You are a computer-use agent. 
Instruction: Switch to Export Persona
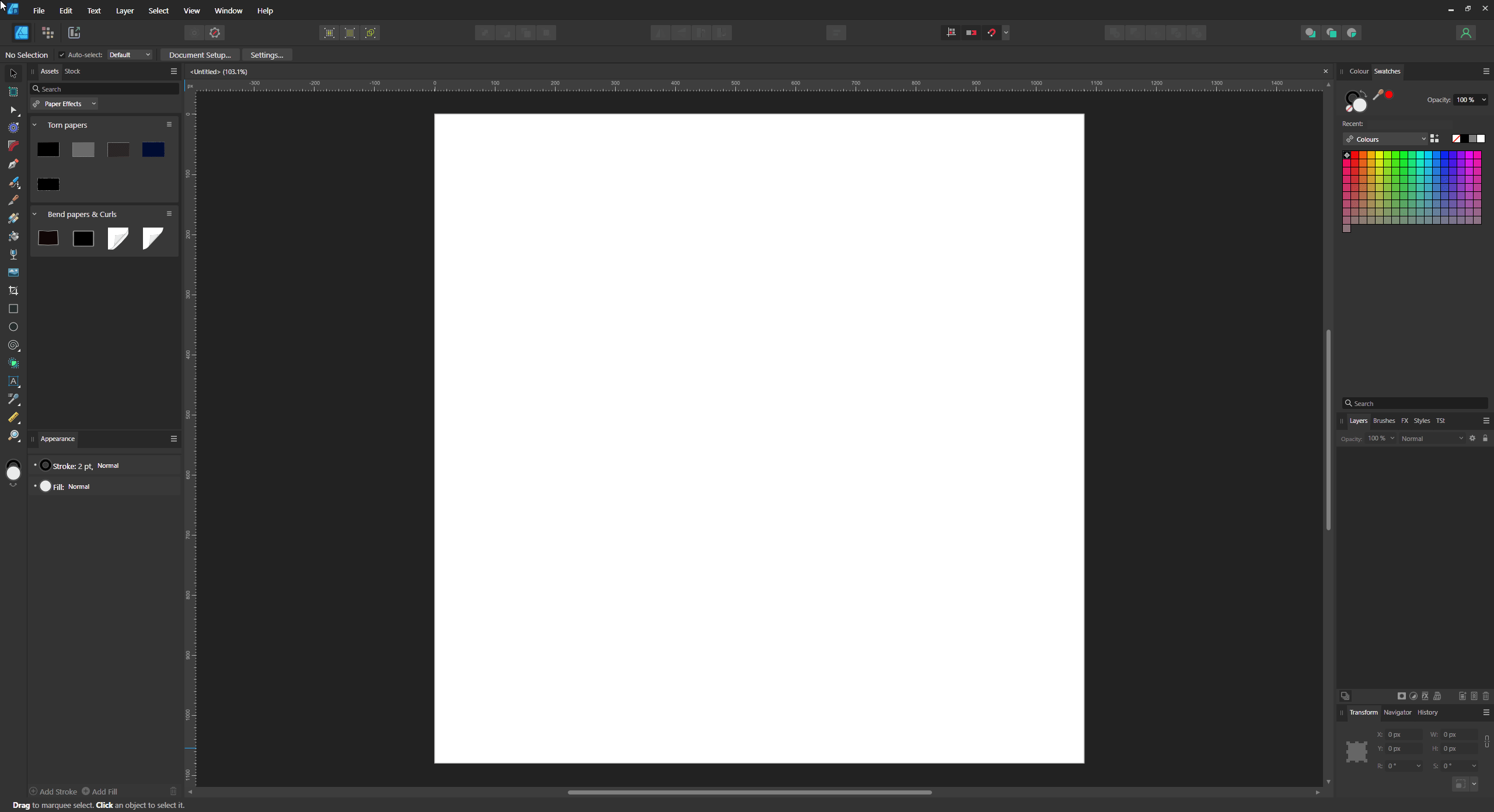pos(74,33)
